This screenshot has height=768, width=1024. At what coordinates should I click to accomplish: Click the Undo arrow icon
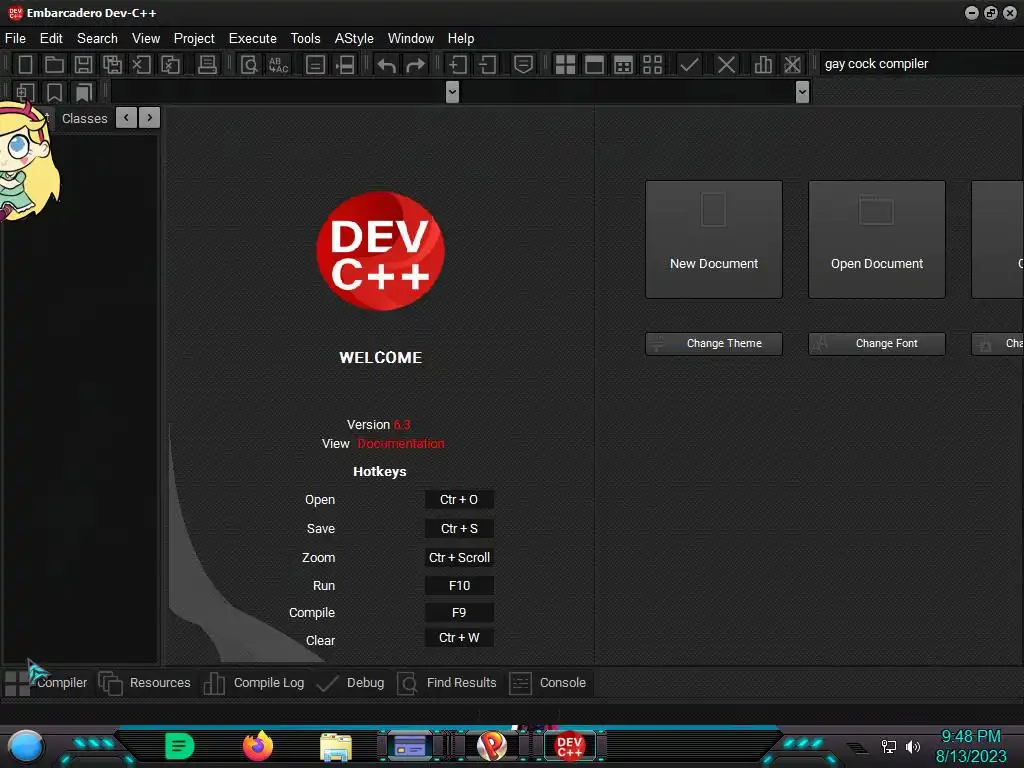pyautogui.click(x=387, y=65)
